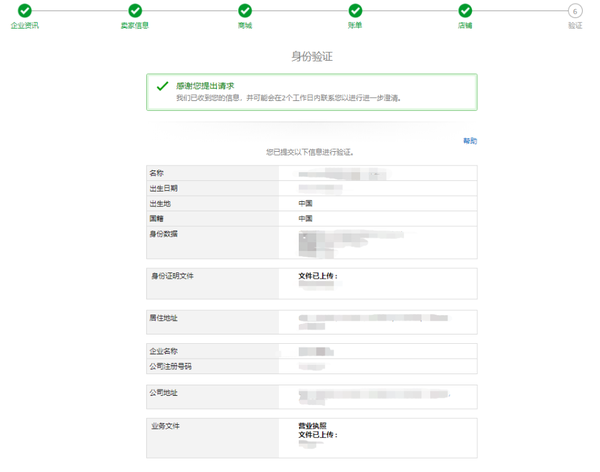The width and height of the screenshot is (600, 472).
Task: Click the 名称 row label
Action: pos(157,173)
